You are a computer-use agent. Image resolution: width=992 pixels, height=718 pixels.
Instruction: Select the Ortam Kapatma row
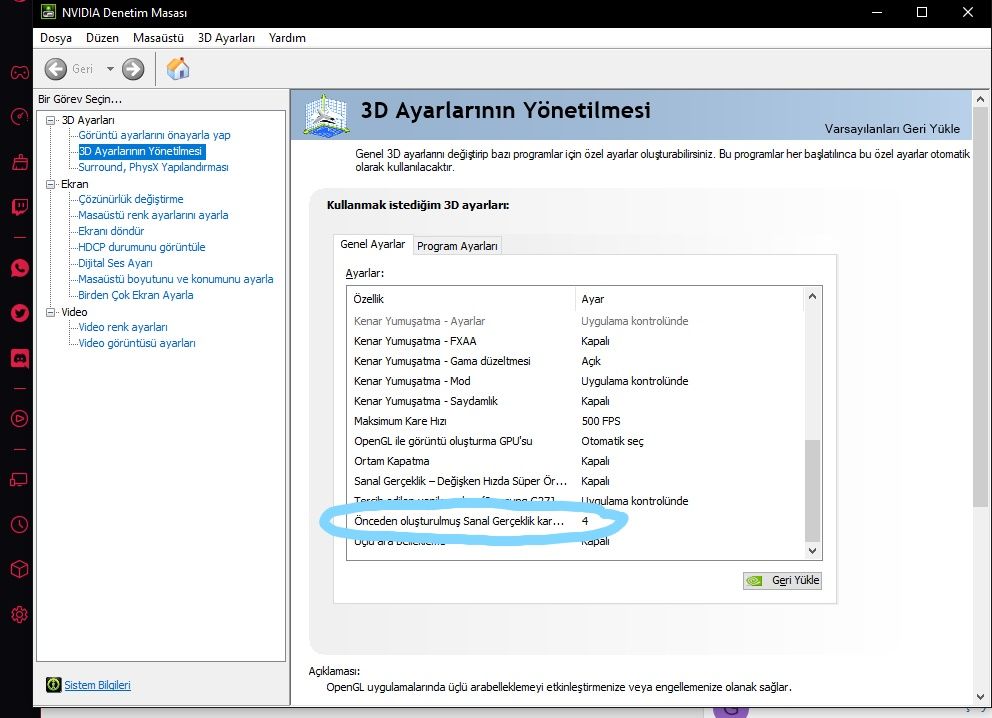coord(576,461)
